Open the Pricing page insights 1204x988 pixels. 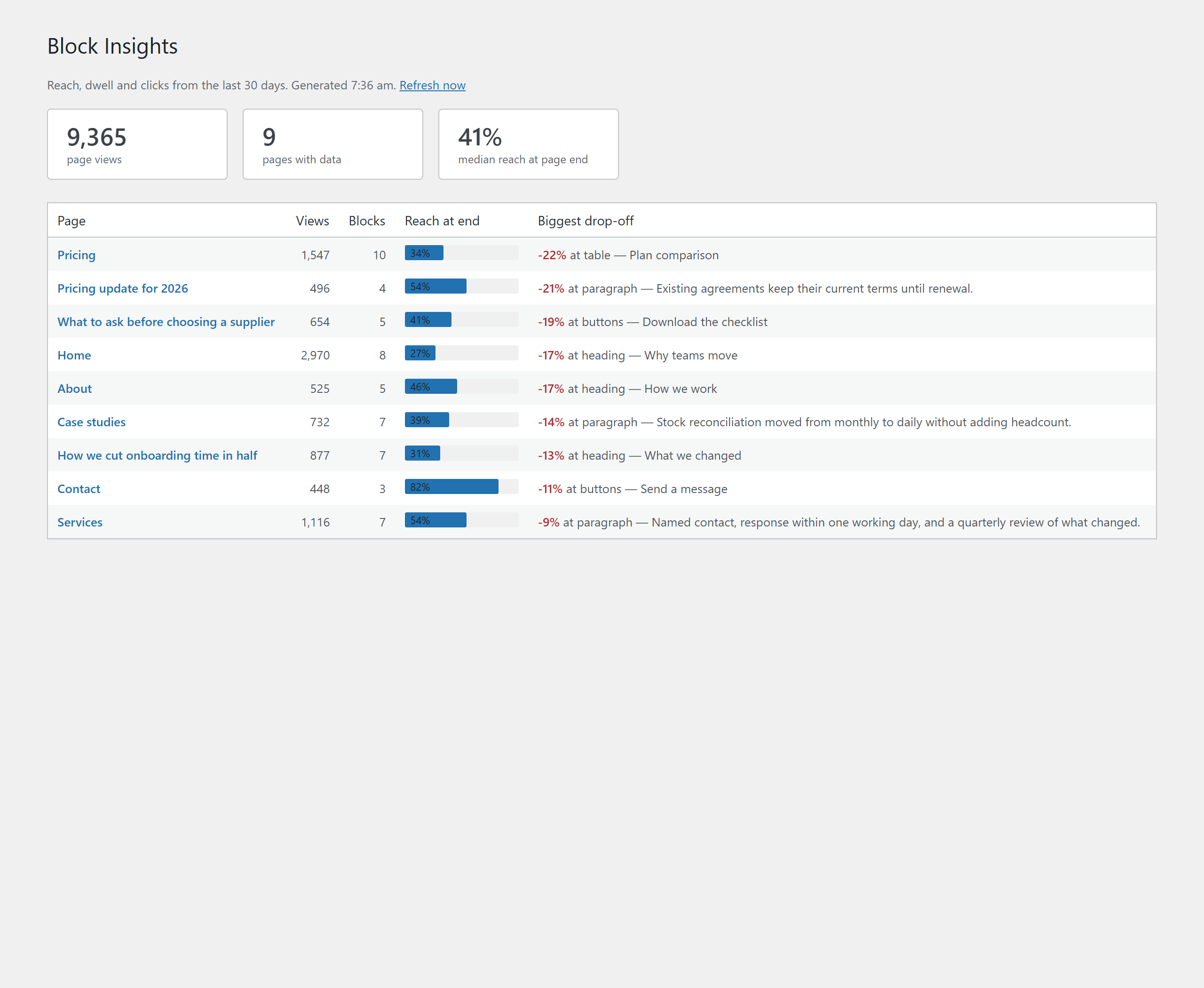(x=76, y=255)
